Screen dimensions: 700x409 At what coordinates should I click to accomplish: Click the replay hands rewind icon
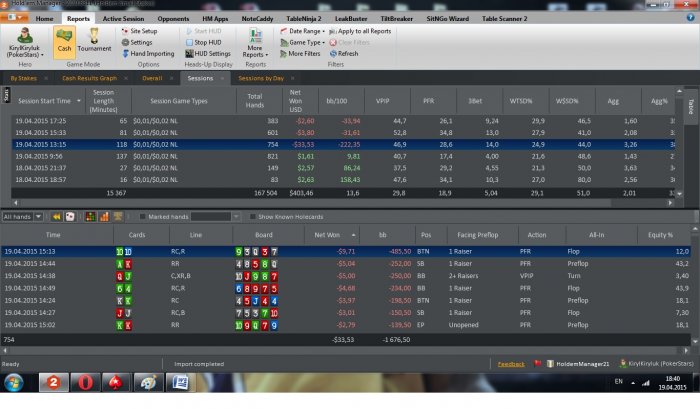[x=57, y=217]
